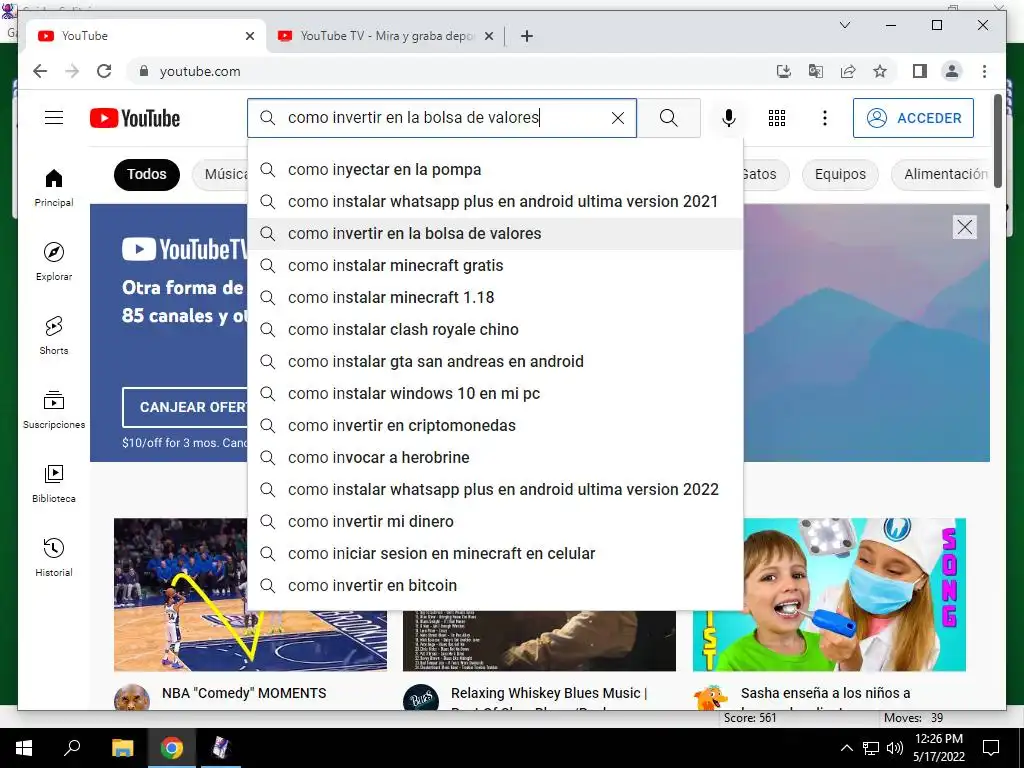Choose suggestion 'whatsapp plus ultima version 2022'

[495, 490]
